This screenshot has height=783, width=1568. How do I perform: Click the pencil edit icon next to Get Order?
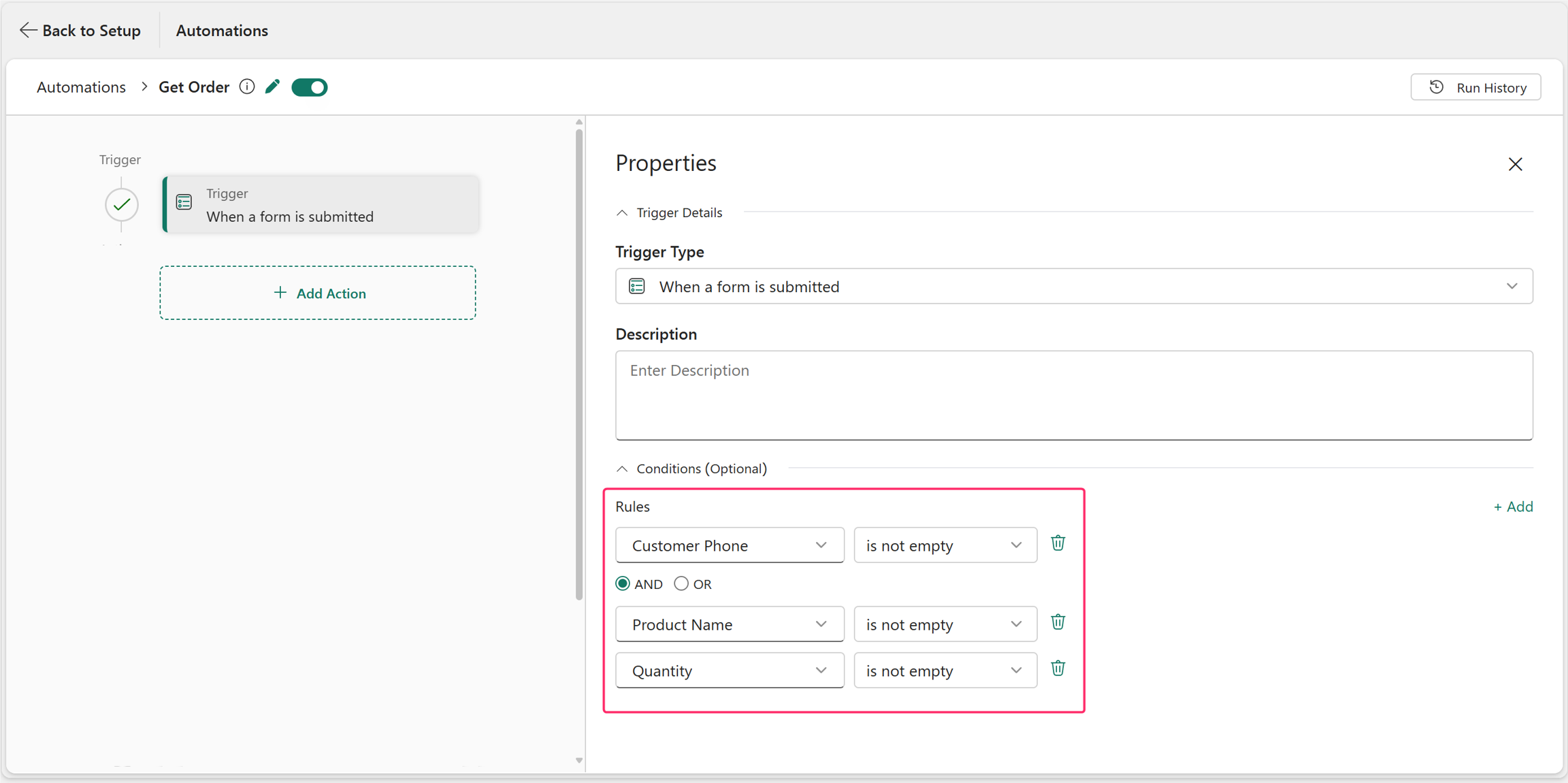pyautogui.click(x=272, y=86)
